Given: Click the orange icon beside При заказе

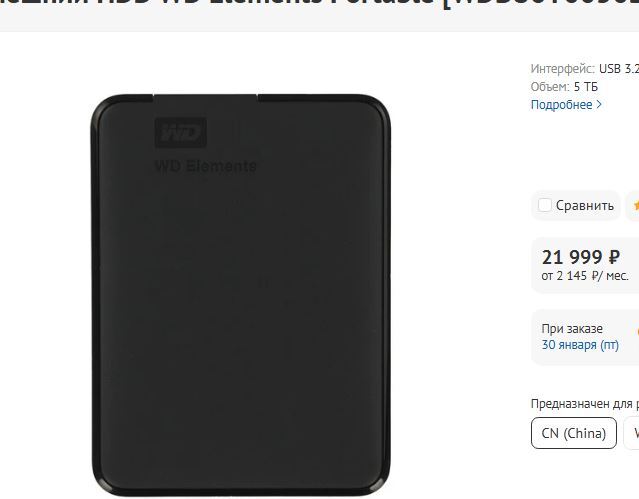Looking at the screenshot, I should 637,331.
